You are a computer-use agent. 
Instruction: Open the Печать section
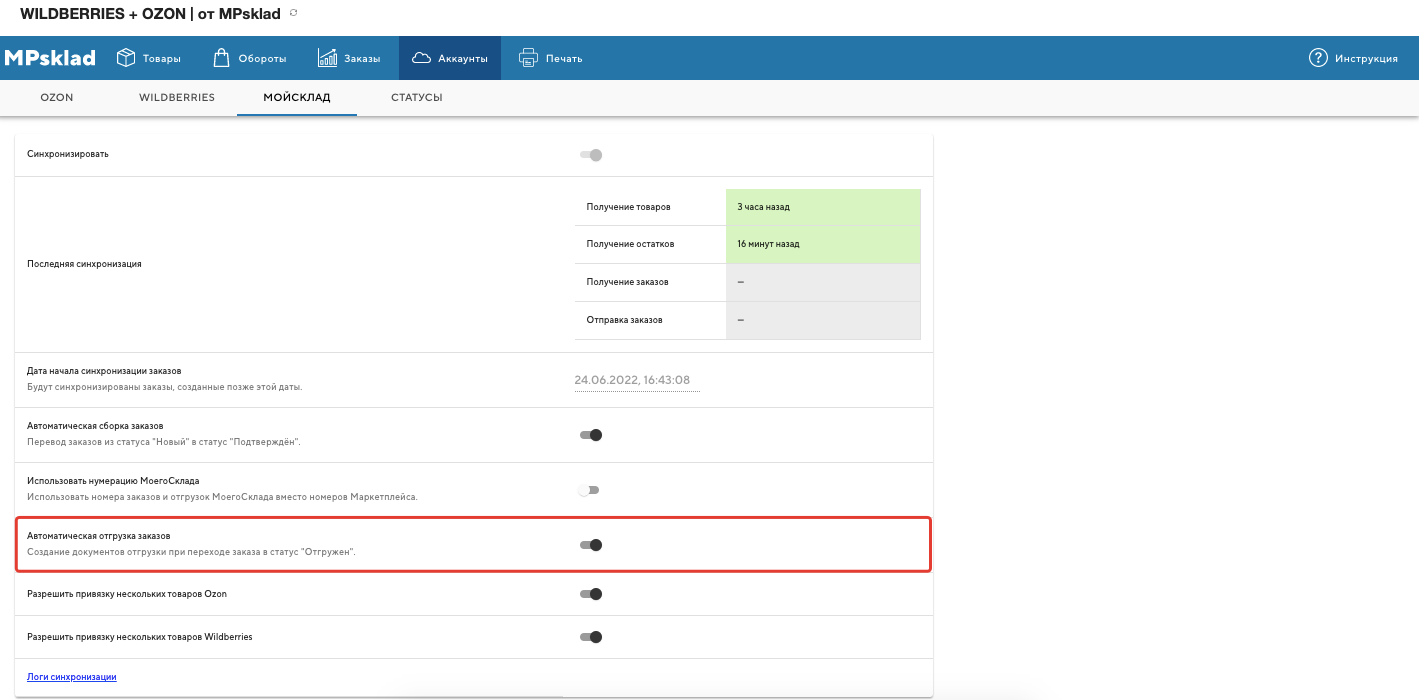pos(550,58)
